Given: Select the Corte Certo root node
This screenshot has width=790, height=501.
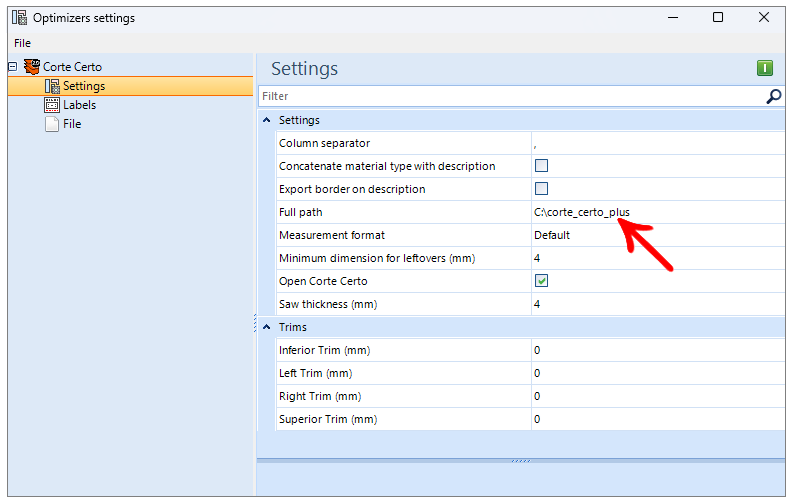Looking at the screenshot, I should tap(72, 67).
